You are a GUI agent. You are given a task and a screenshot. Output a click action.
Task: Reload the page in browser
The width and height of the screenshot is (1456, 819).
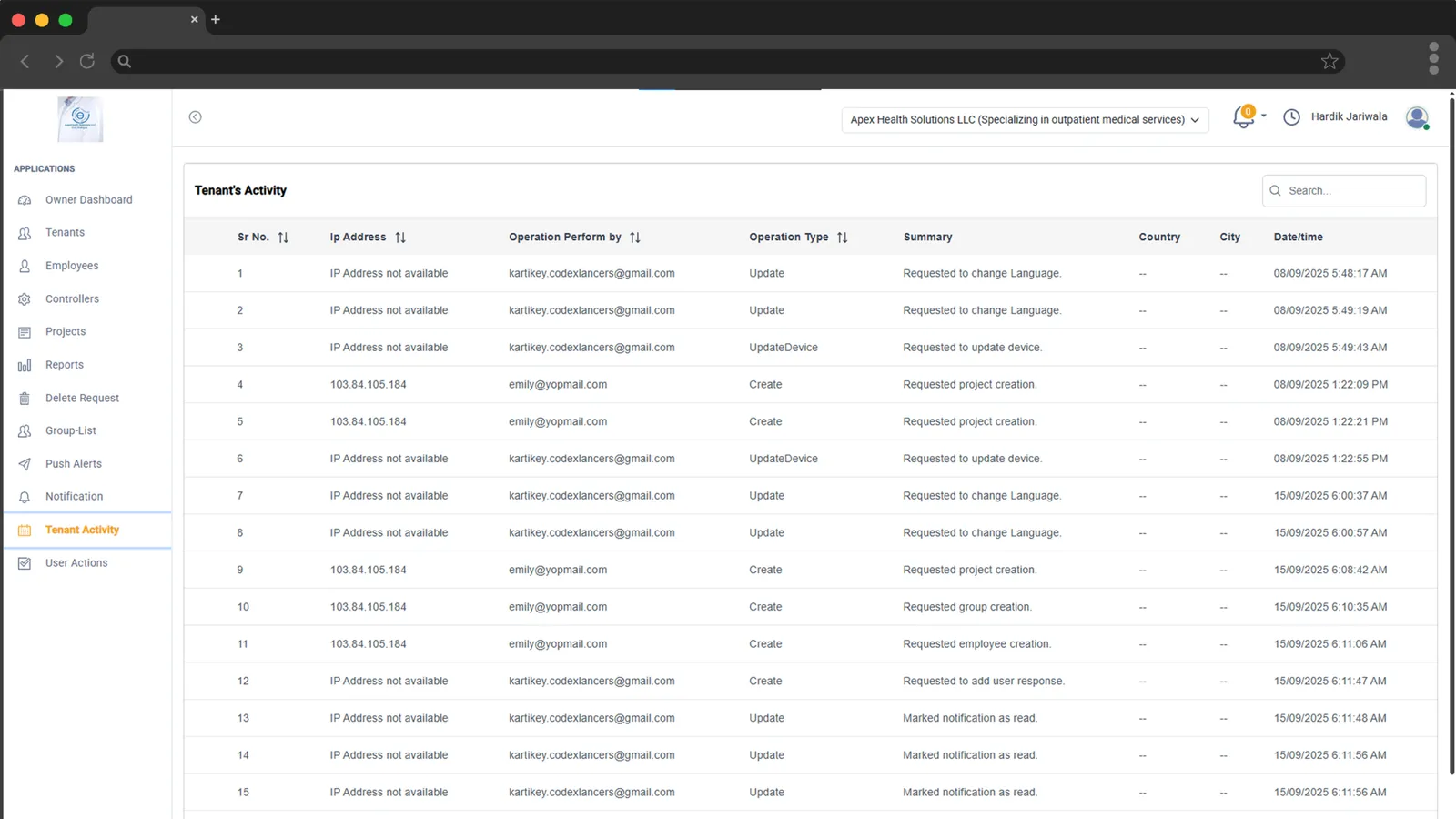point(87,61)
